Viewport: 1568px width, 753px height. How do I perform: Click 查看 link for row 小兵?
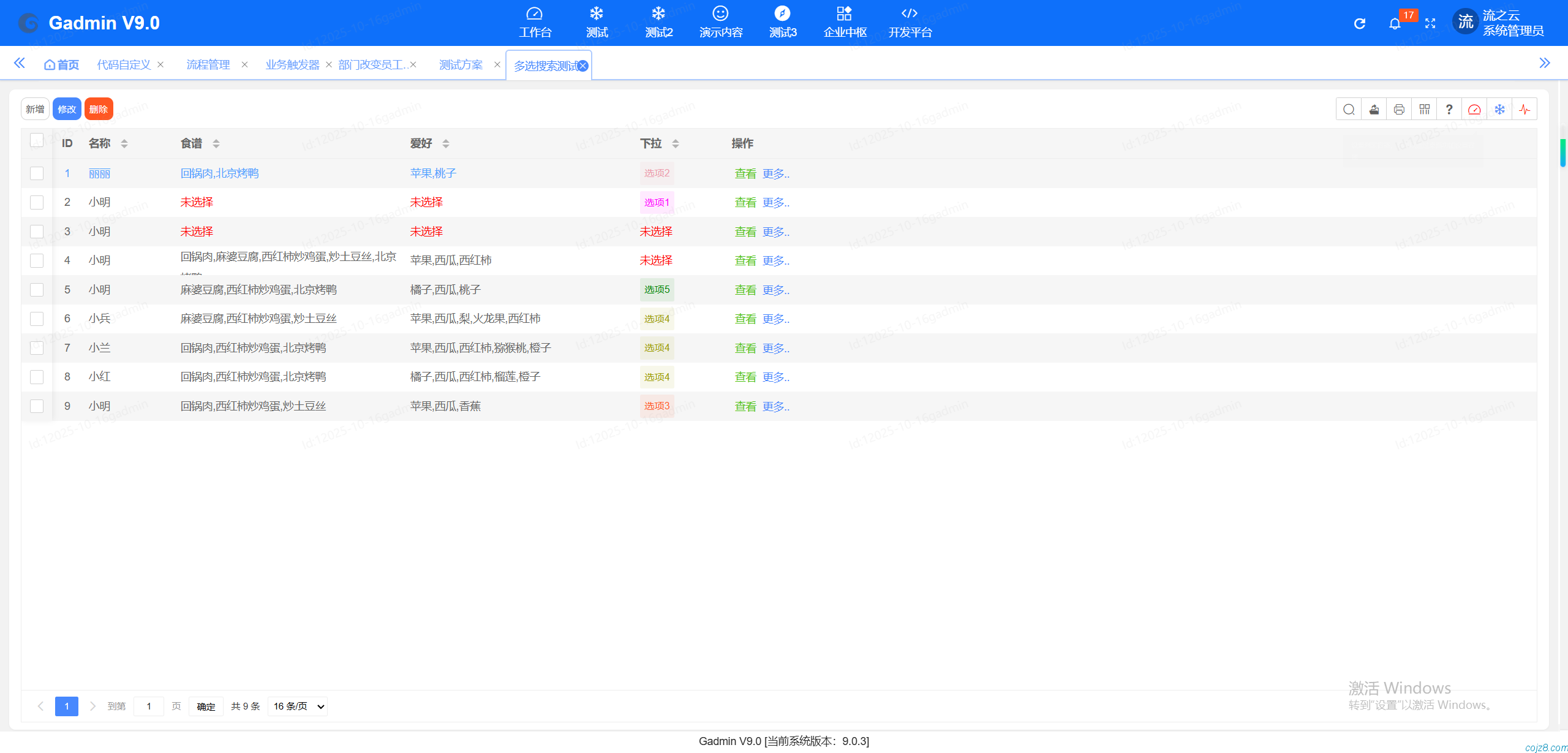click(x=745, y=319)
